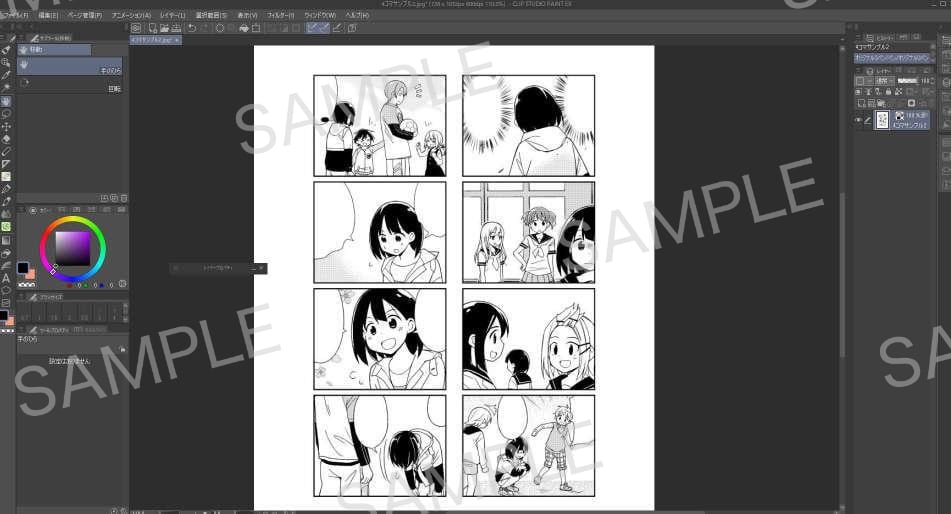Select the 移動 sub tool group tab
The image size is (951, 514).
(x=55, y=50)
